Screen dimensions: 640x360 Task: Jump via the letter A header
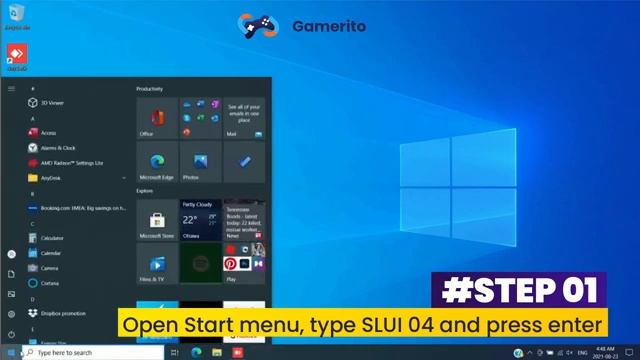point(33,119)
